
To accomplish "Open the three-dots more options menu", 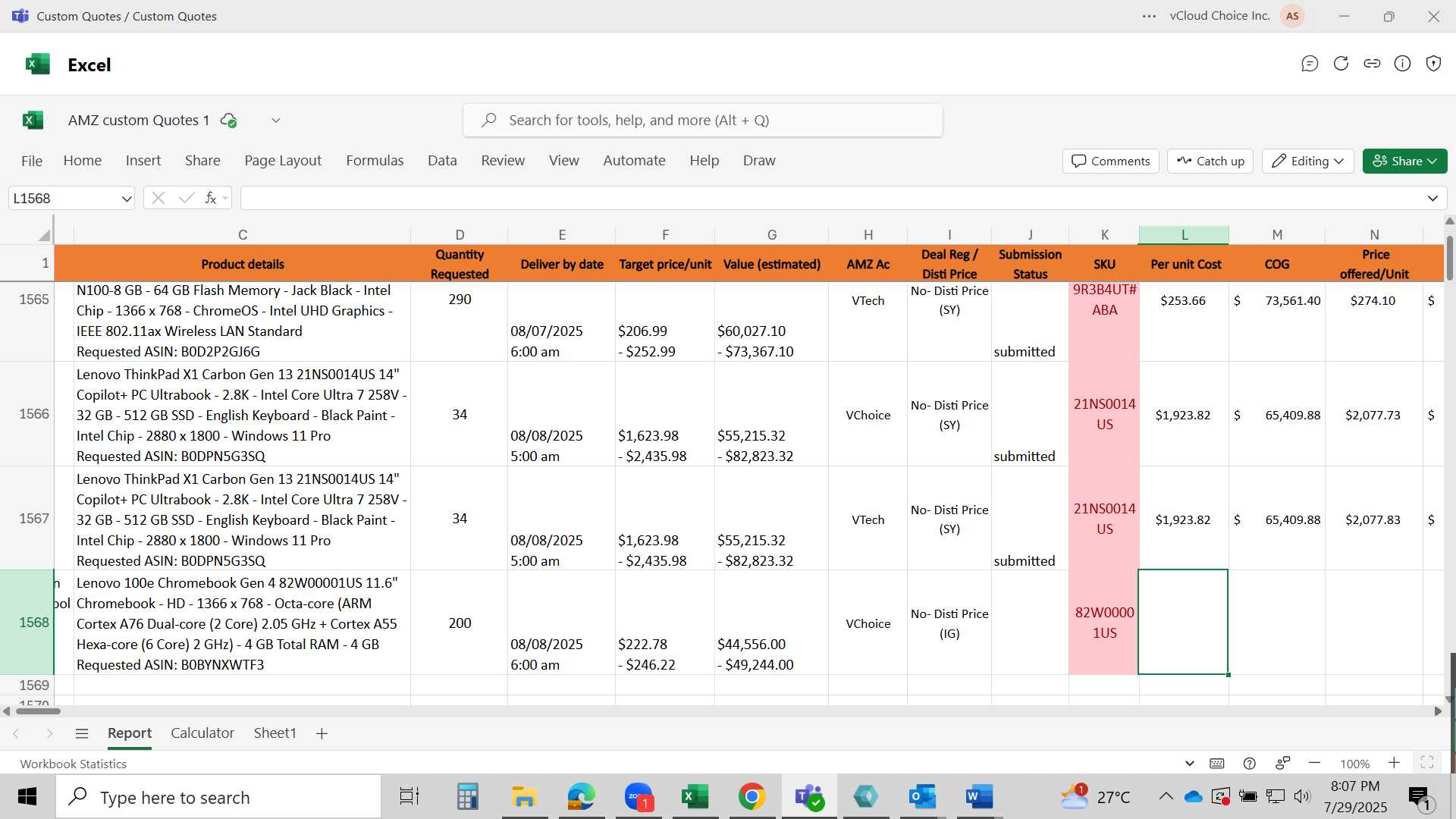I will tap(1150, 16).
